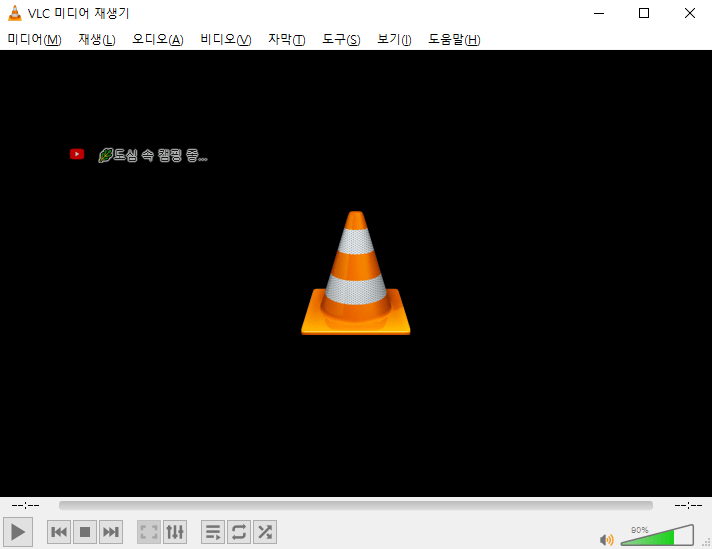This screenshot has width=712, height=549.
Task: Open the 도움말(H) menu
Action: [454, 40]
